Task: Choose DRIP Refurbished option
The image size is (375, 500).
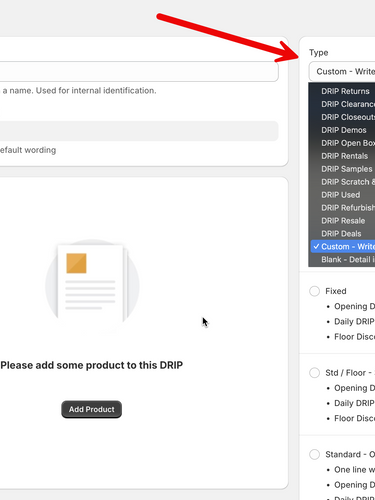Action: [342, 208]
